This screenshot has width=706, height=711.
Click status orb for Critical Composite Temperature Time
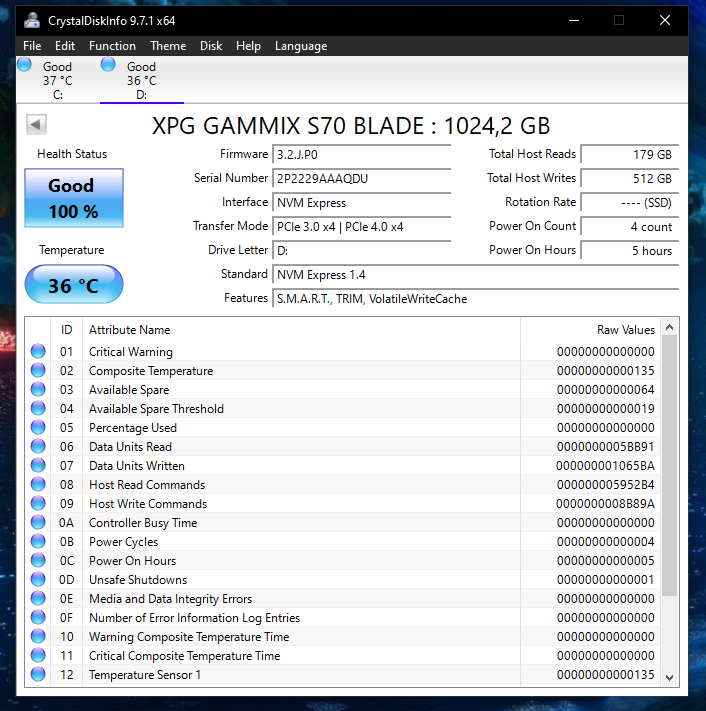tap(38, 655)
